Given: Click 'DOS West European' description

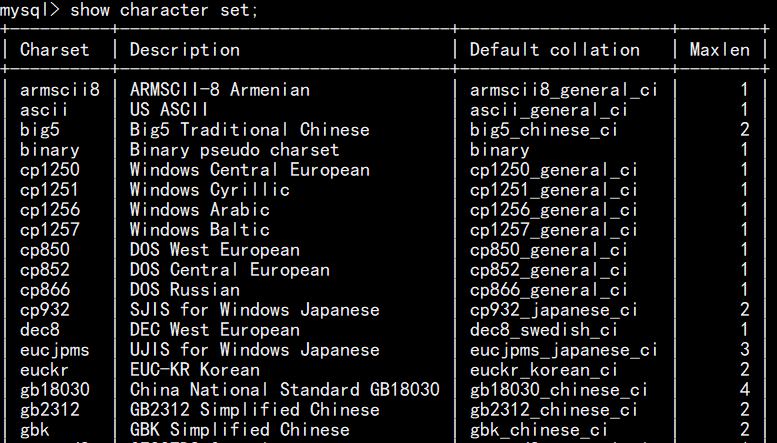Looking at the screenshot, I should click(x=215, y=250).
